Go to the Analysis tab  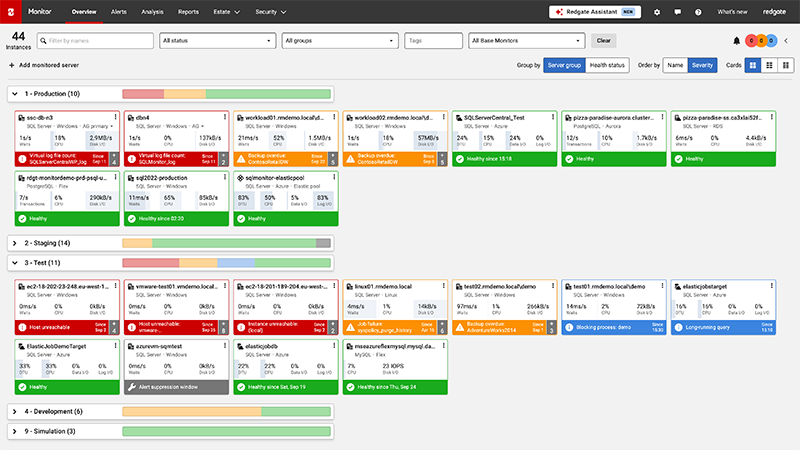152,12
